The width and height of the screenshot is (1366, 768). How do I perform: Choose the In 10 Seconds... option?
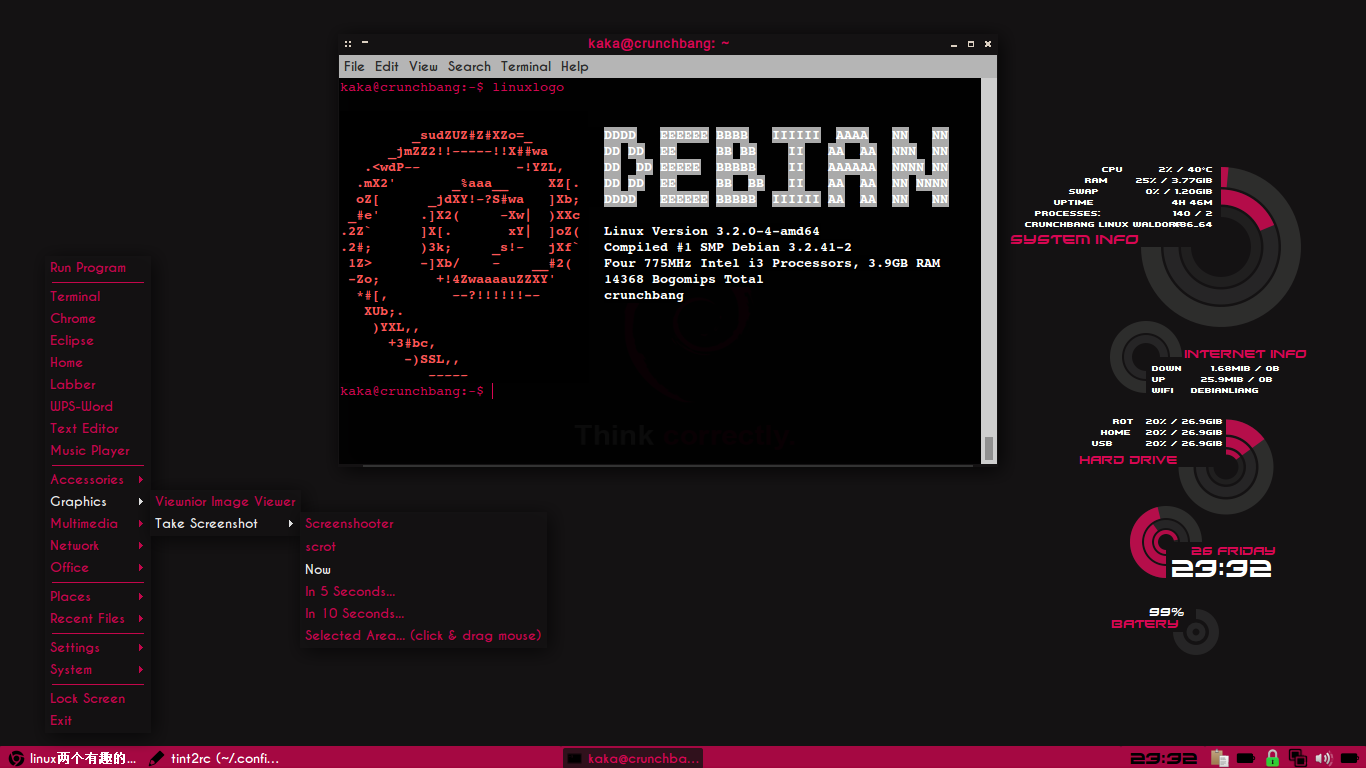point(423,613)
